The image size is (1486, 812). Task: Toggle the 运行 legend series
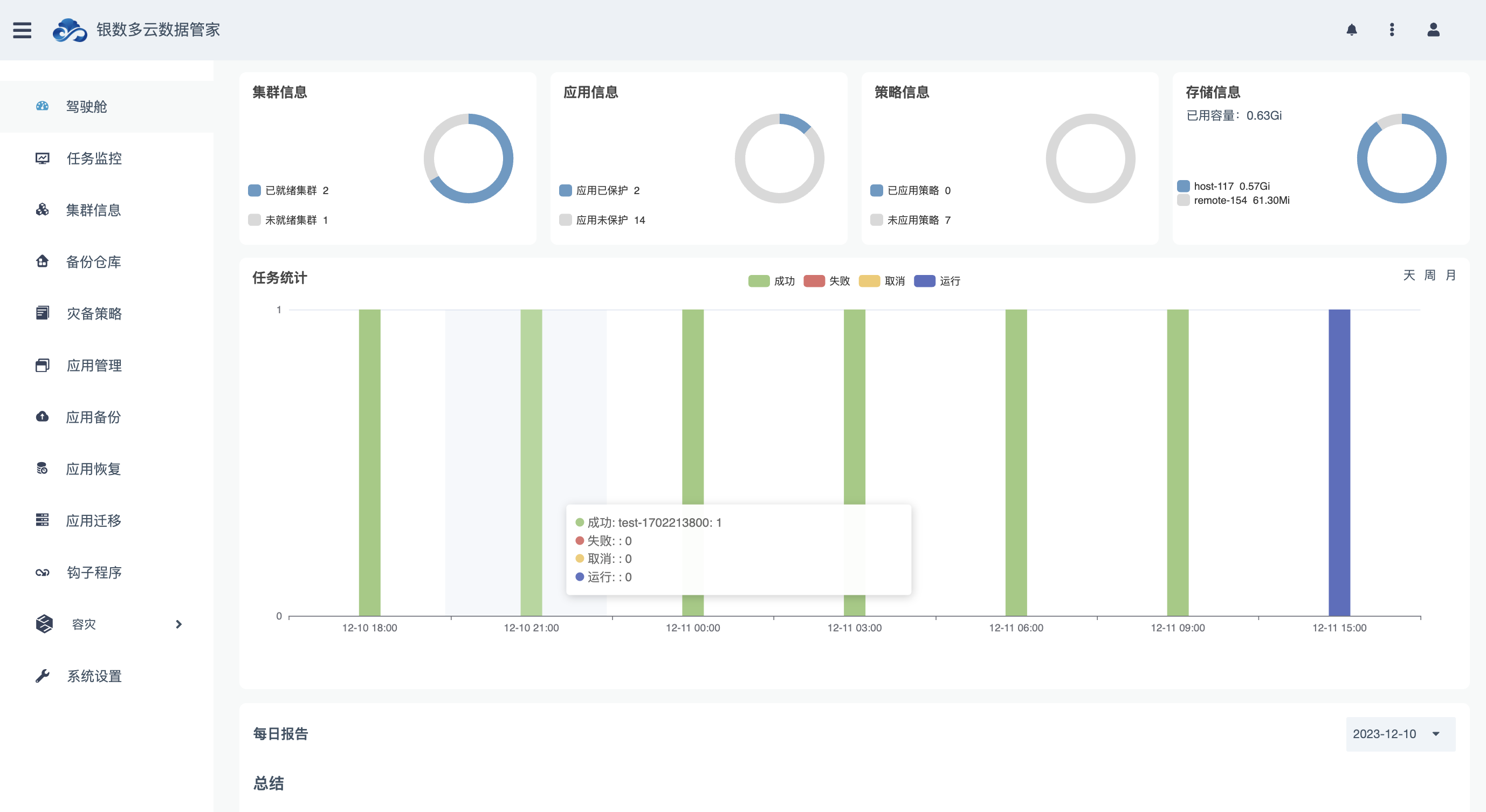point(938,281)
